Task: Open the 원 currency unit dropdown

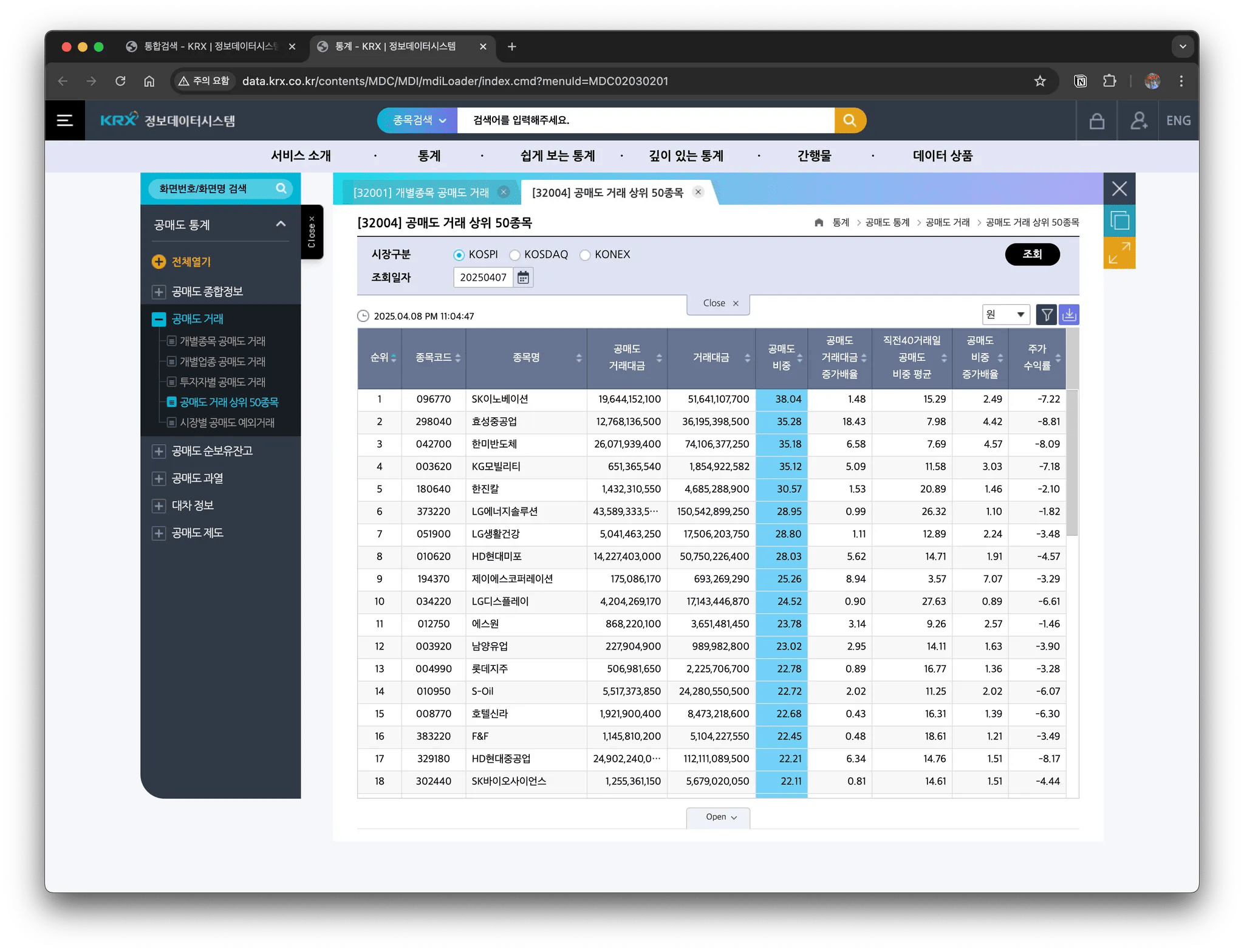Action: coord(1006,315)
